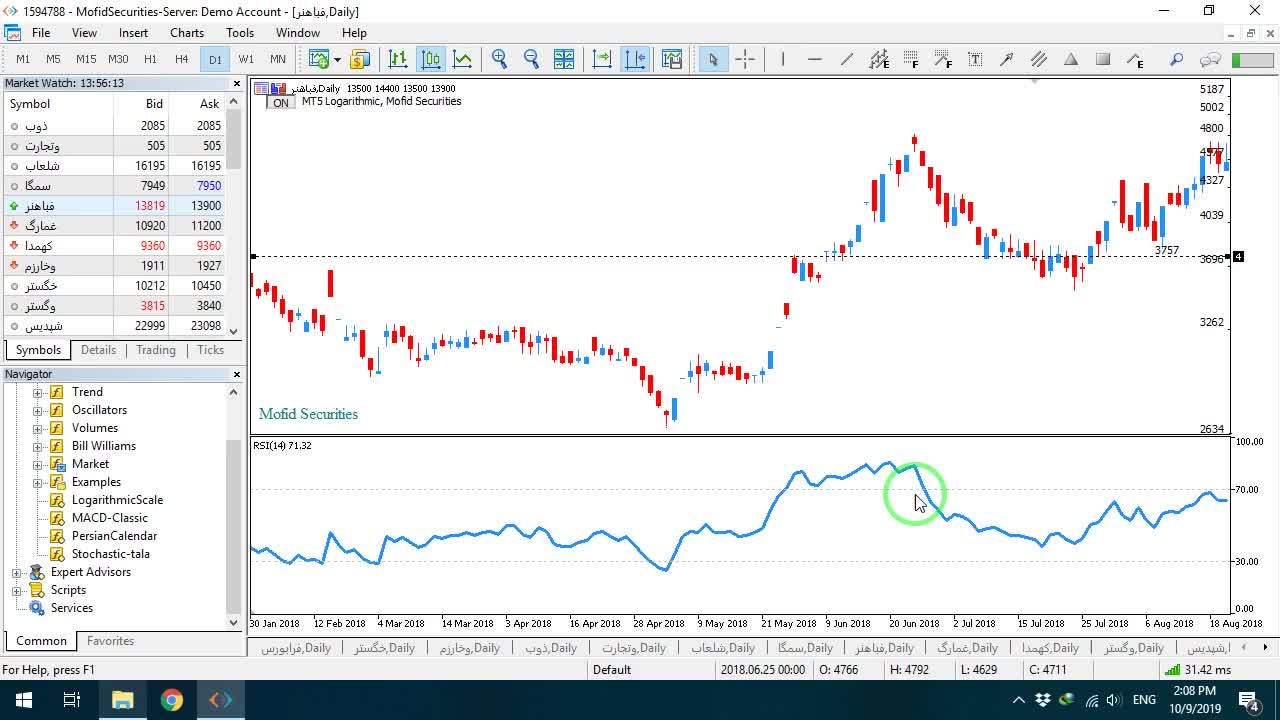The height and width of the screenshot is (720, 1280).
Task: Select the arrow drawing object tool
Action: (1007, 60)
